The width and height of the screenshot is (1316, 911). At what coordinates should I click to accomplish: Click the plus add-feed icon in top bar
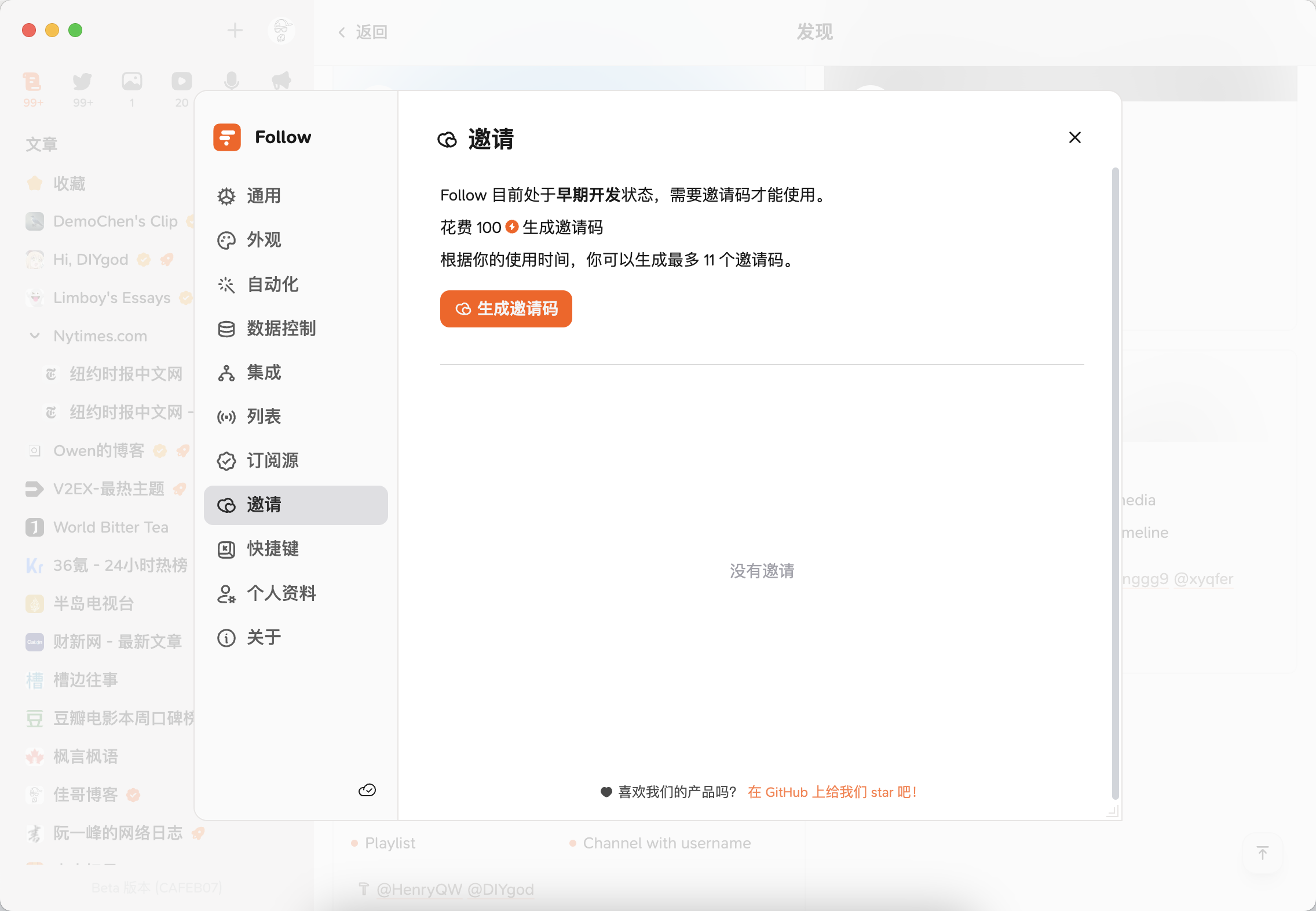tap(235, 30)
